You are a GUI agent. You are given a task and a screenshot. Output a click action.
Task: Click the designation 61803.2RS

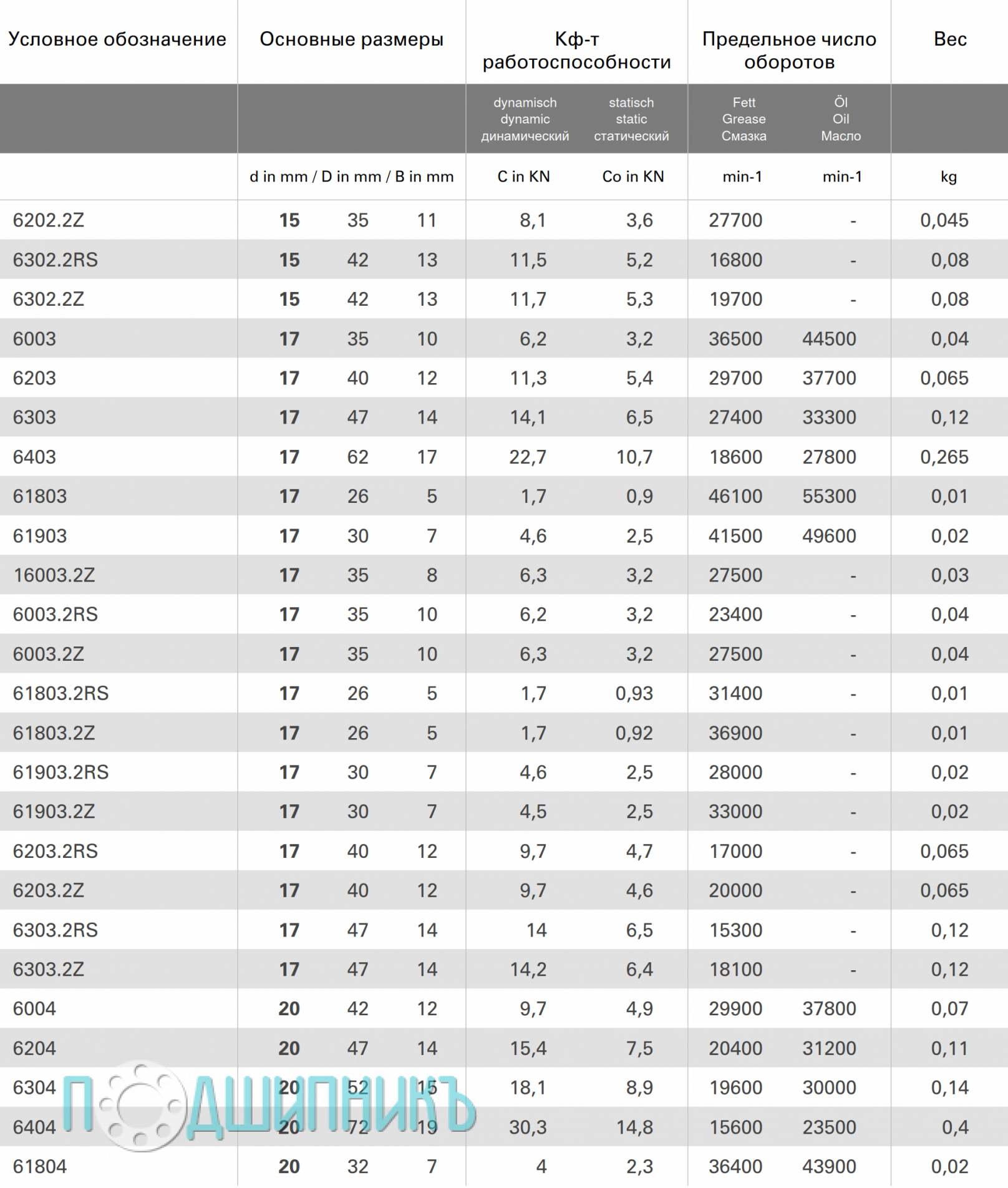pos(61,693)
